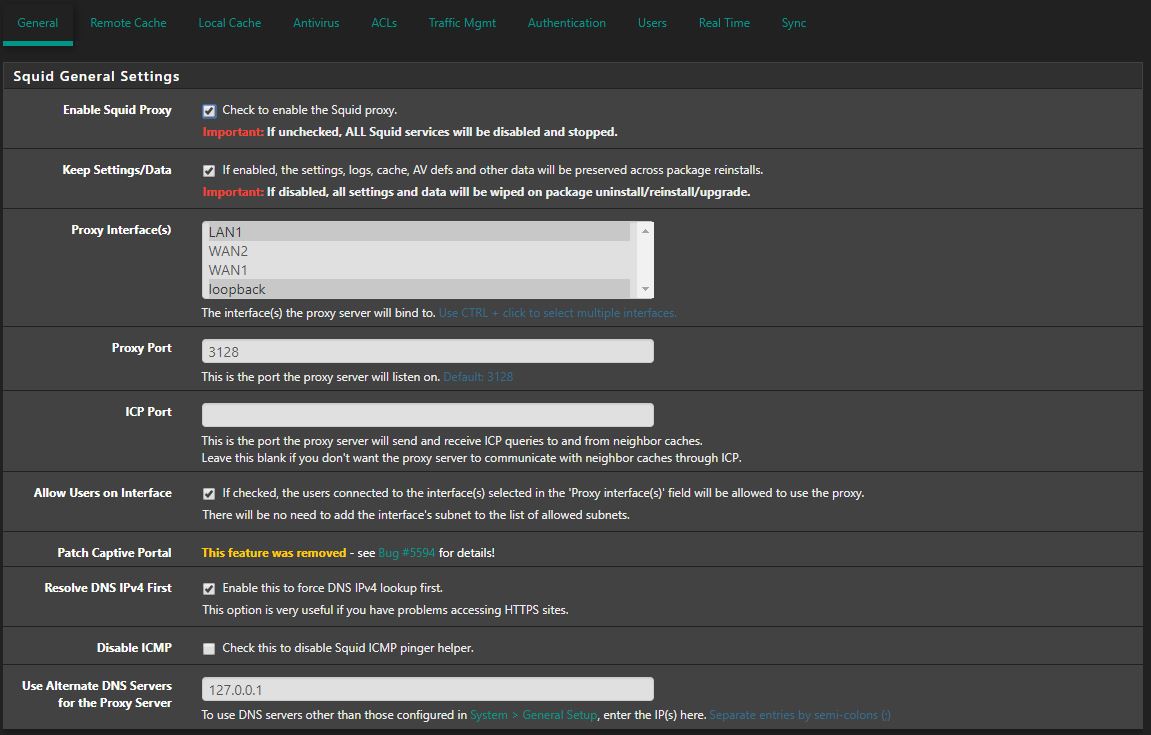Open the Remote Cache tab
This screenshot has height=735, width=1151.
pyautogui.click(x=128, y=23)
